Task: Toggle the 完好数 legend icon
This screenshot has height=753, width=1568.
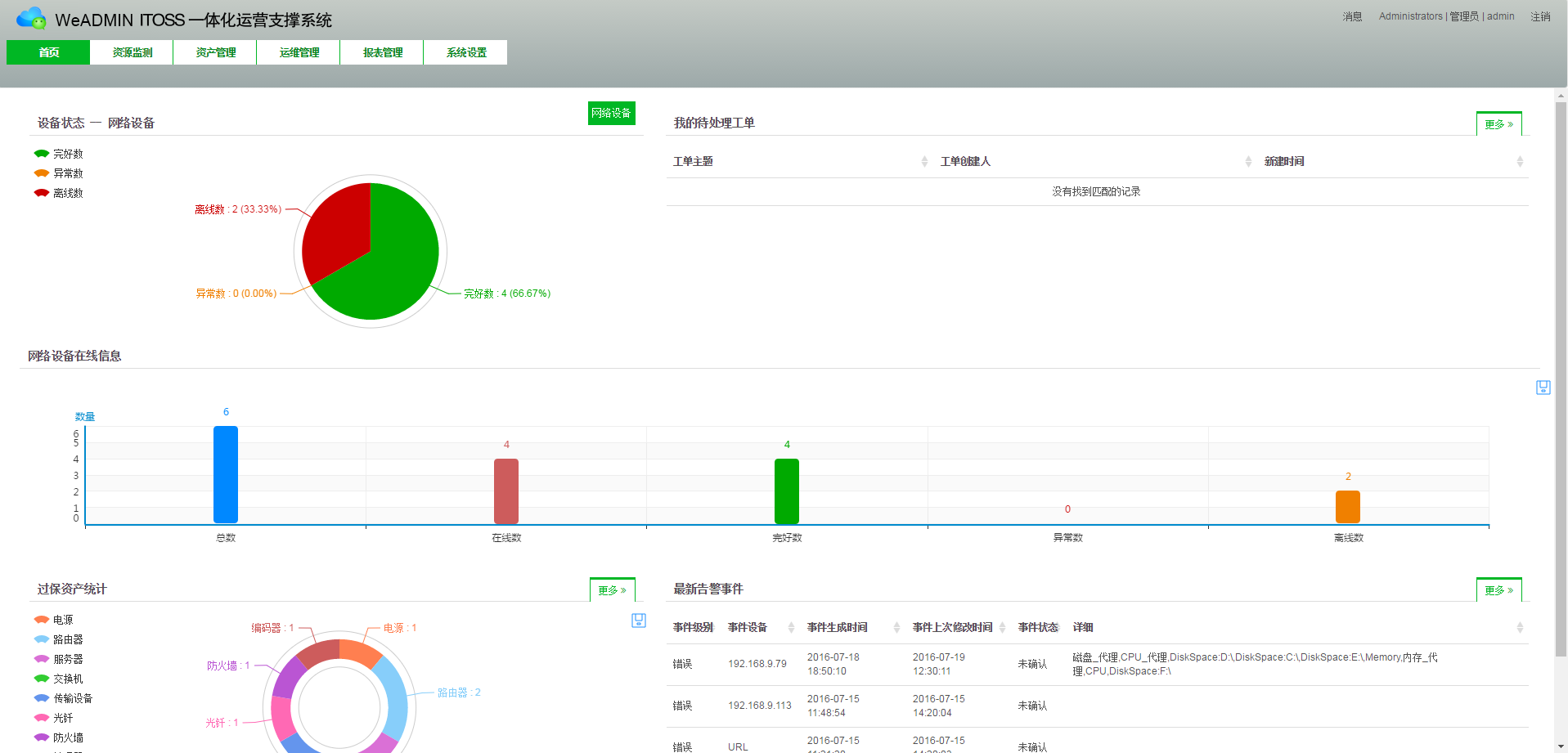Action: coord(41,154)
